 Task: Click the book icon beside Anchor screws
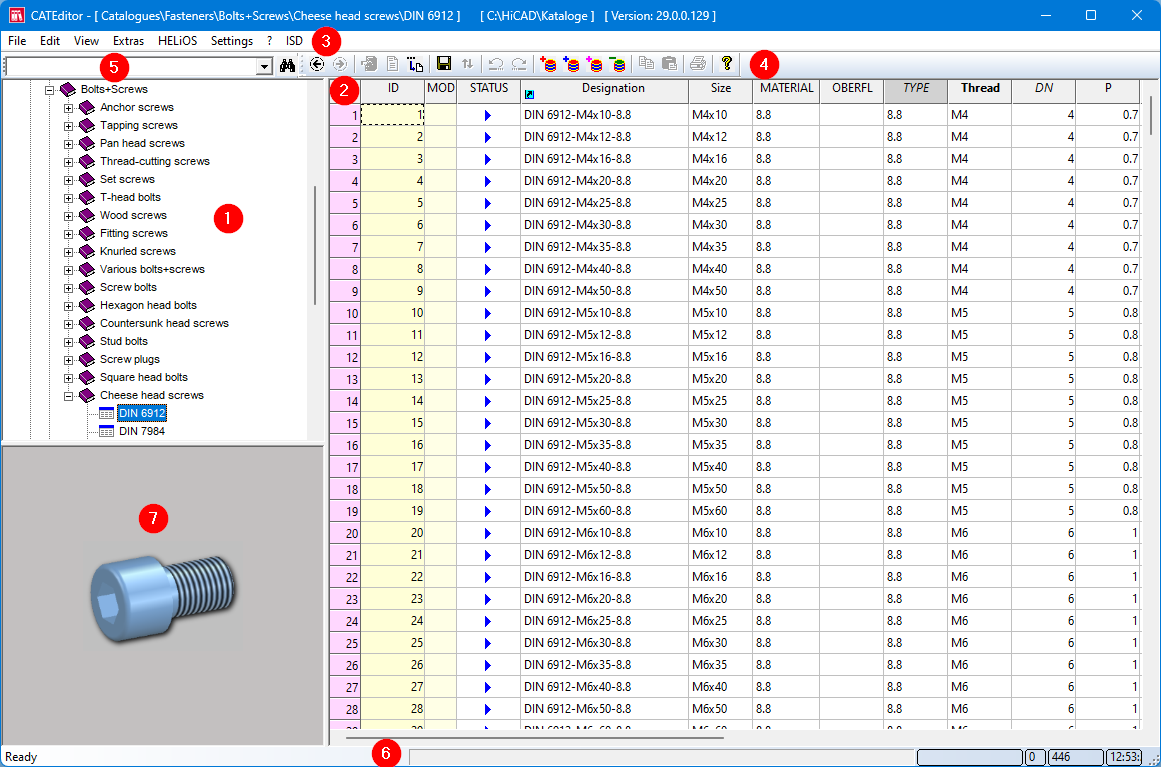[87, 107]
